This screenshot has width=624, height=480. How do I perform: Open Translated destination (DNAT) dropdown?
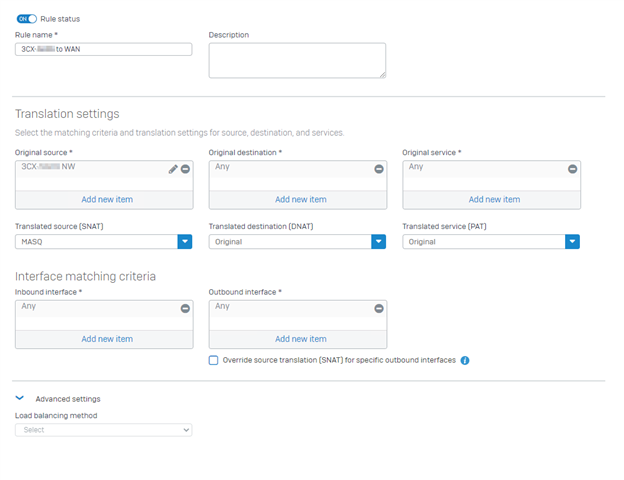297,242
